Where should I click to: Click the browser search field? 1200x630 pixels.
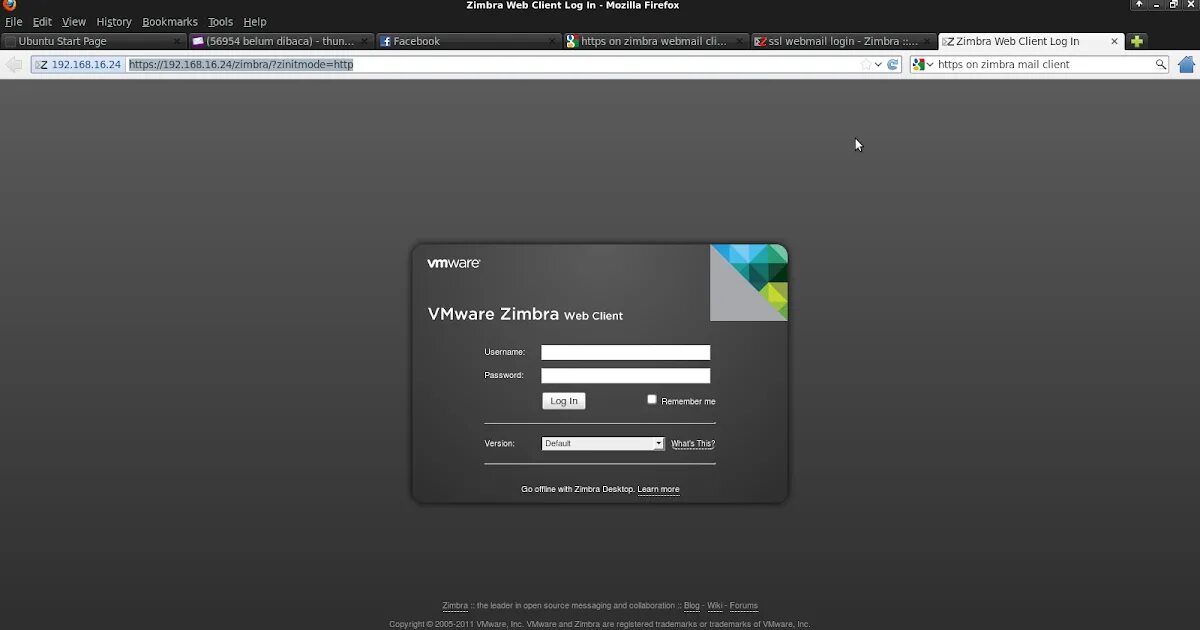coord(1044,64)
